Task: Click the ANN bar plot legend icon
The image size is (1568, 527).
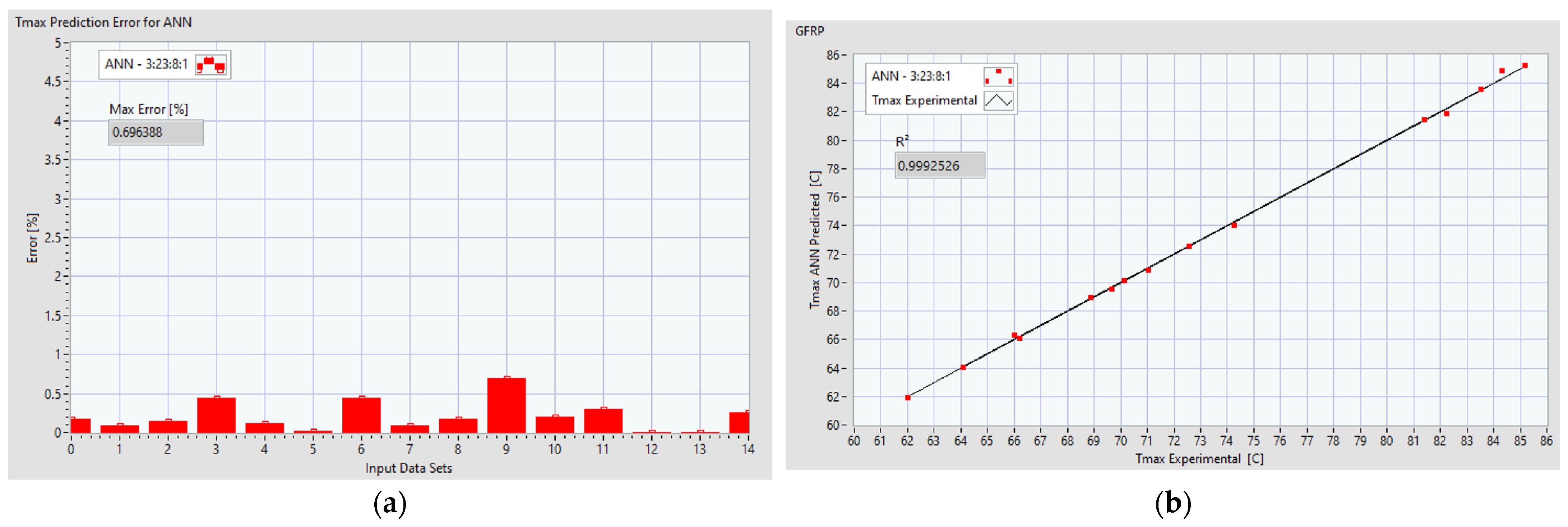Action: tap(211, 65)
